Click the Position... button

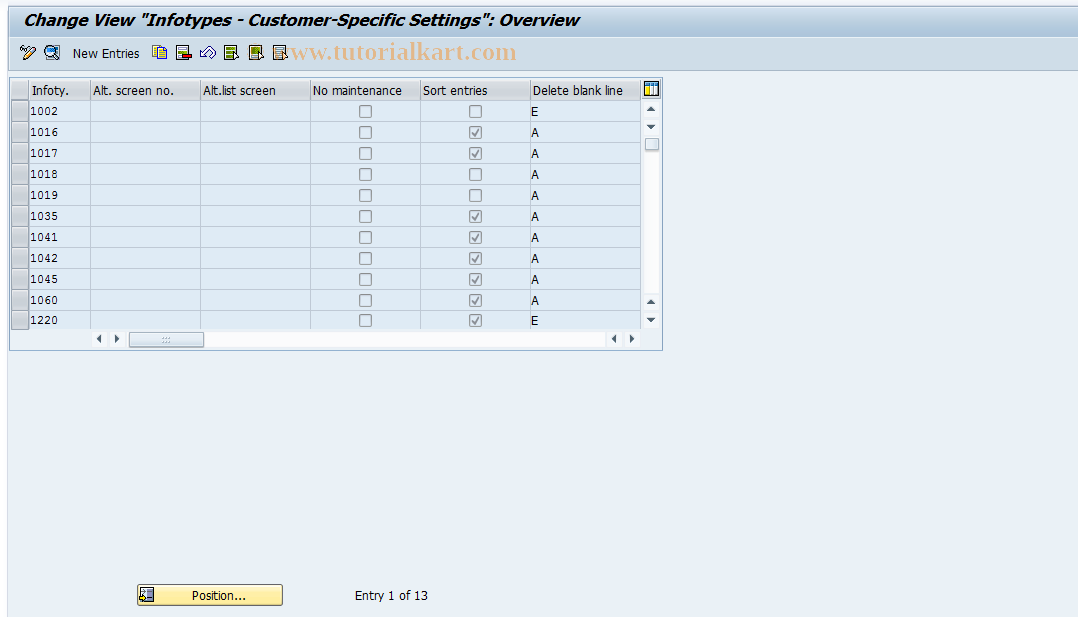click(210, 595)
